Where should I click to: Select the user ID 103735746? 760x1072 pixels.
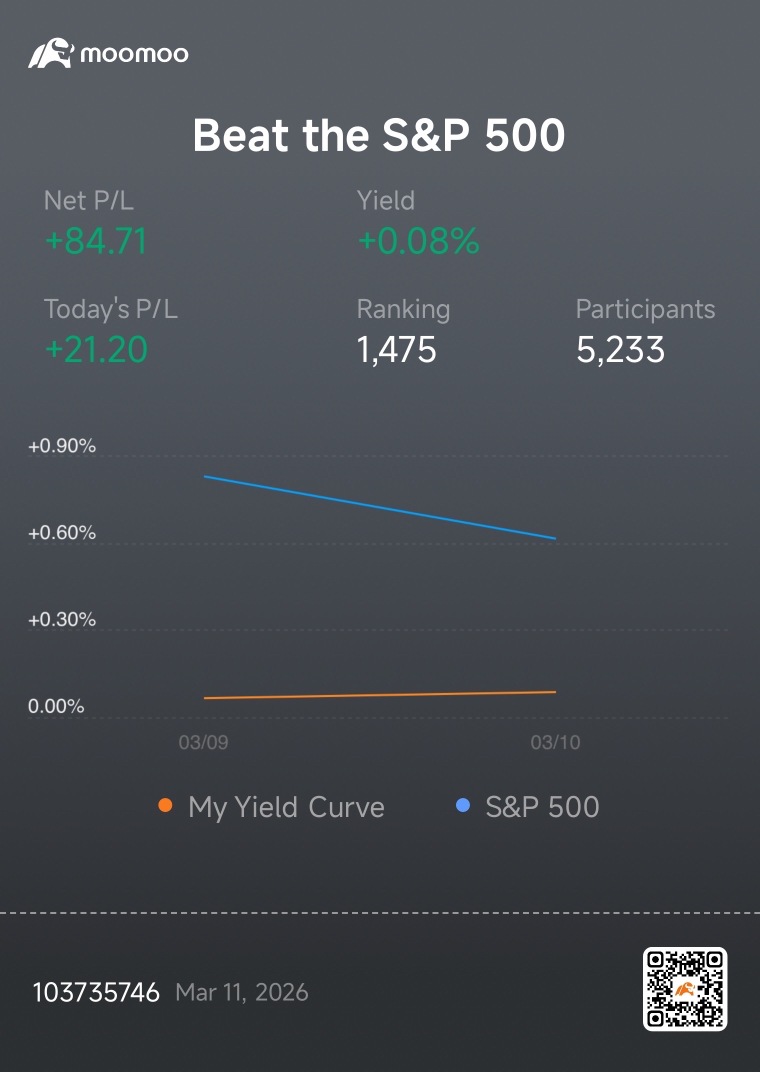[x=96, y=992]
